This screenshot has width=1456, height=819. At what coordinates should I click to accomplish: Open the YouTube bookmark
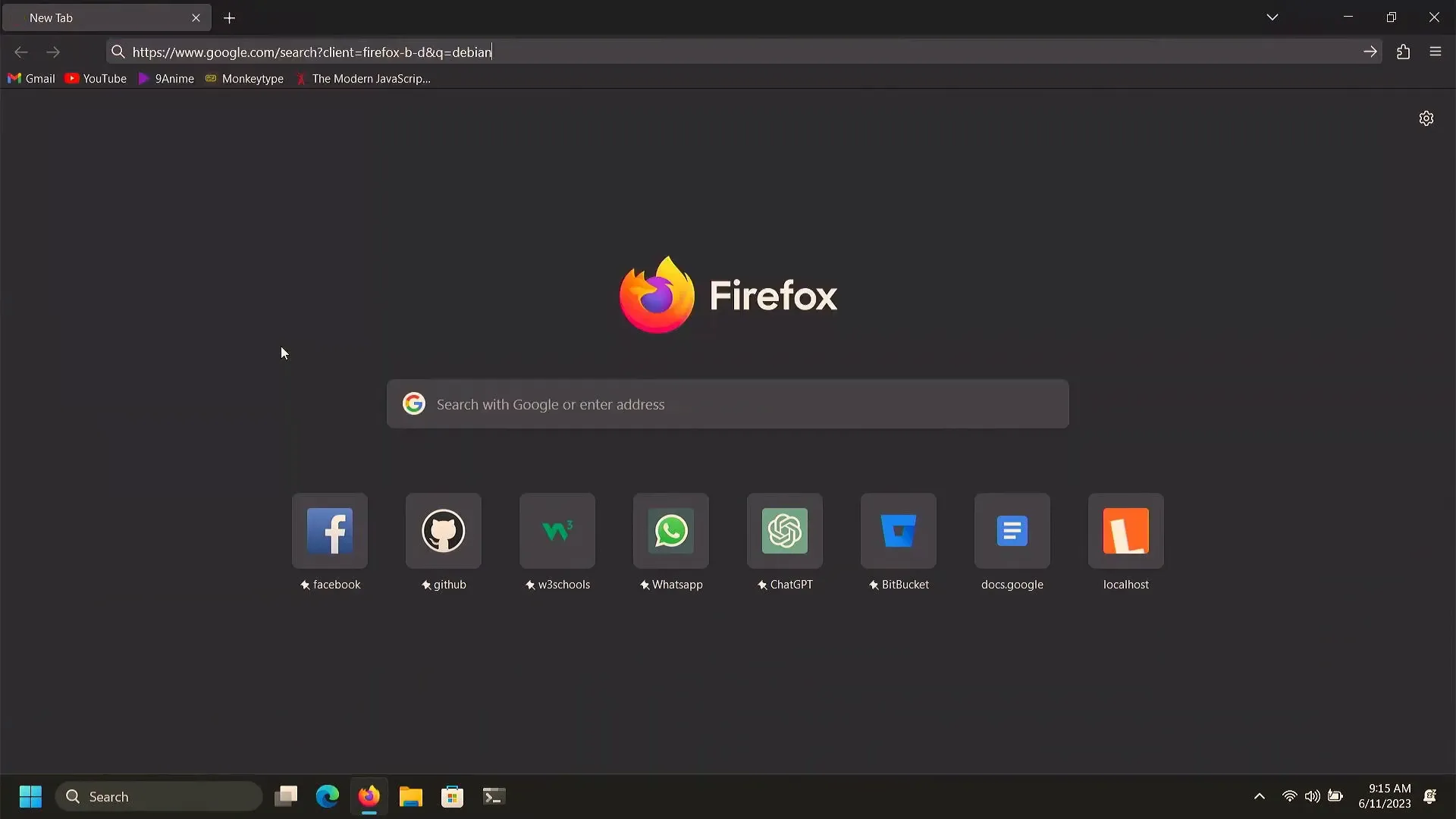click(96, 78)
